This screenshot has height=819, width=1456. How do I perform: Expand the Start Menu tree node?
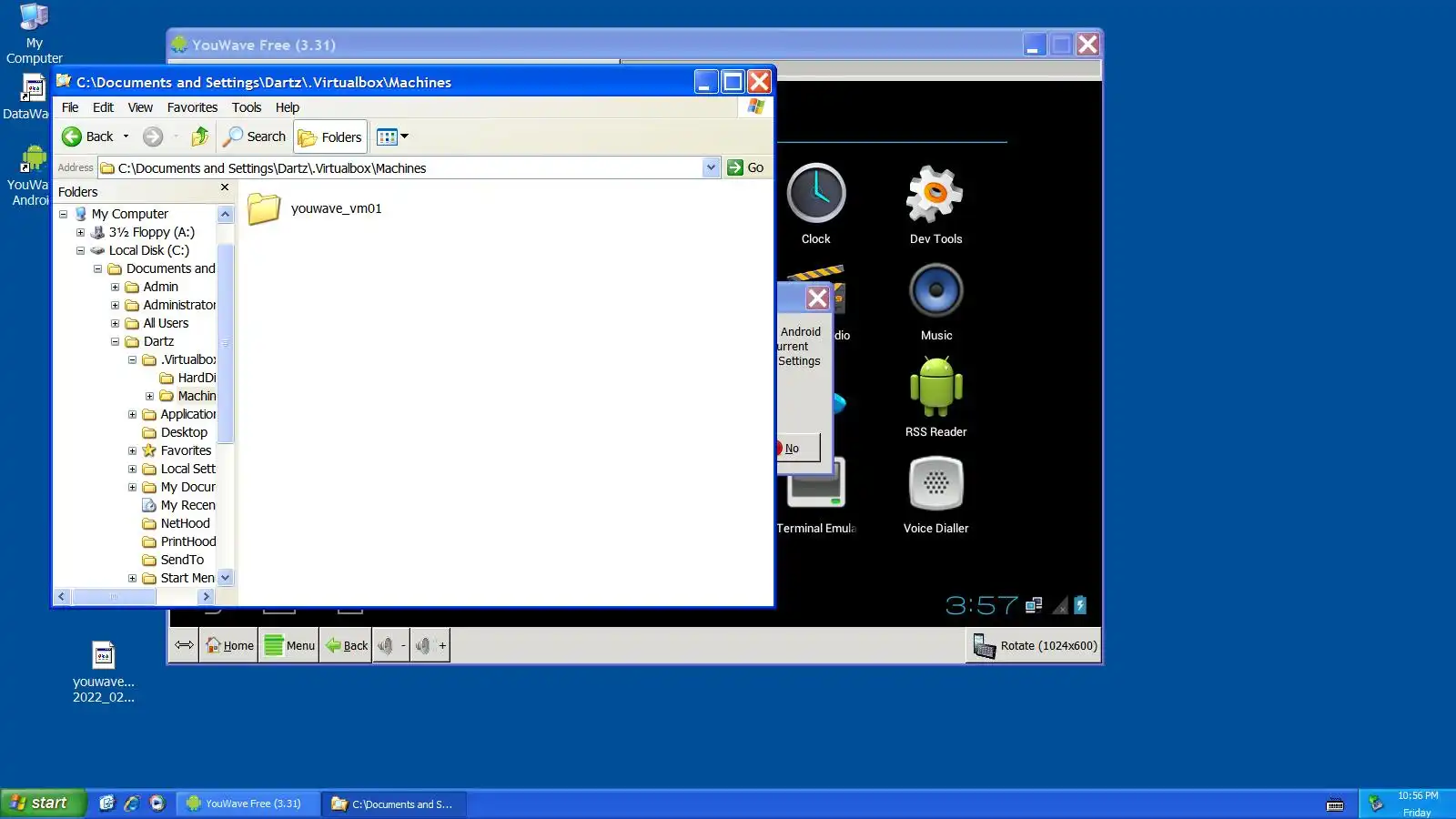pyautogui.click(x=132, y=579)
